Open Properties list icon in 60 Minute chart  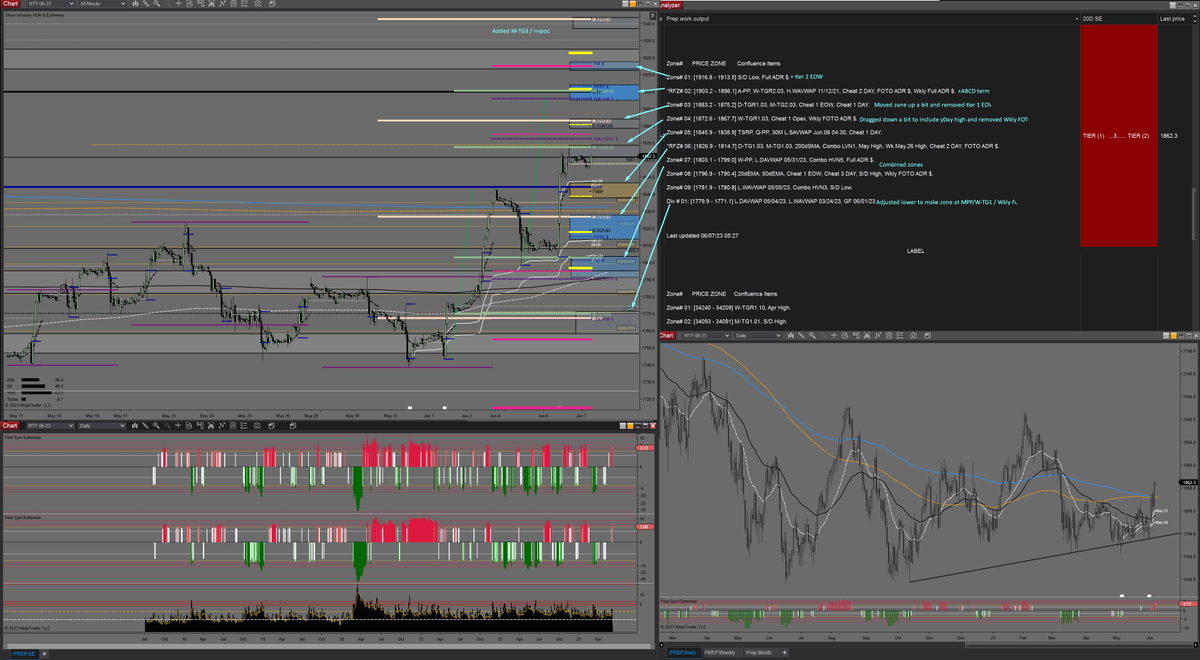(244, 4)
